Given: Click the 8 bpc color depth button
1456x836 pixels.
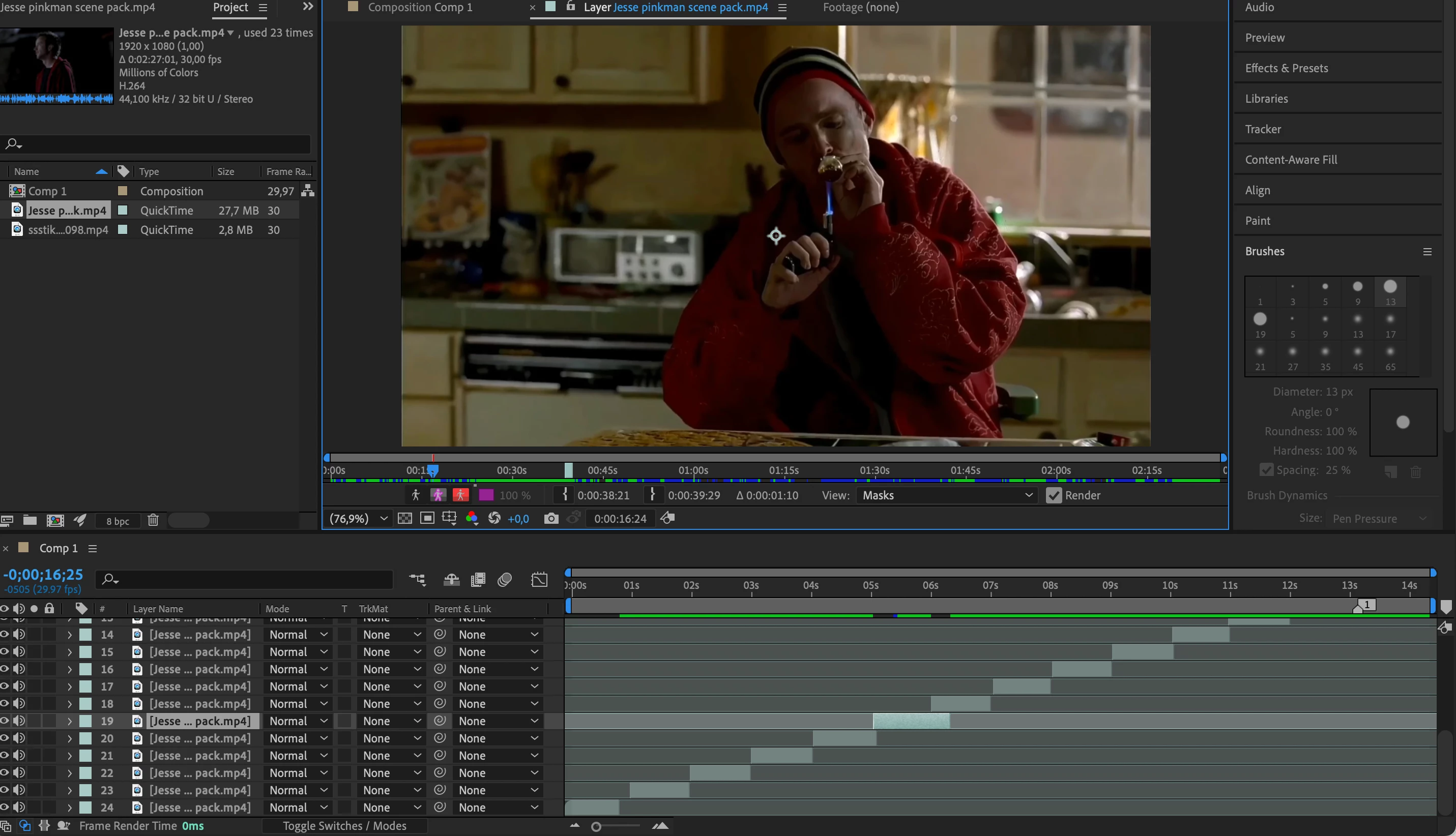Looking at the screenshot, I should tap(118, 521).
